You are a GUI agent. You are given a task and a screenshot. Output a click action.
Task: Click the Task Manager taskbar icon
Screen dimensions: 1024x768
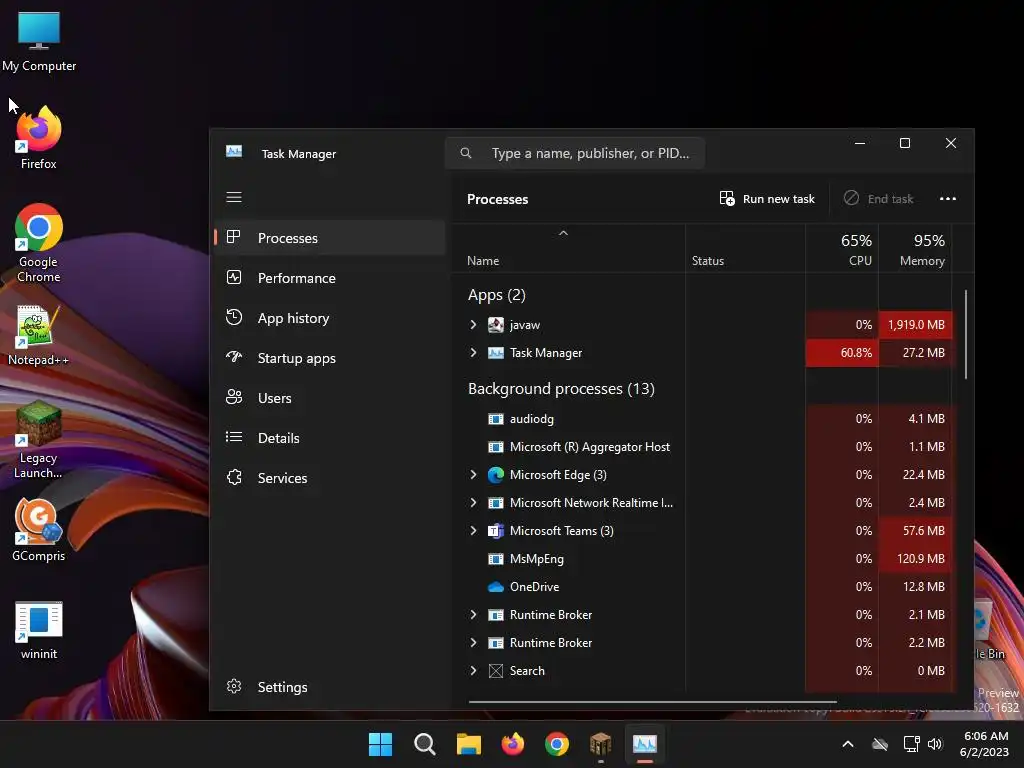pos(645,744)
